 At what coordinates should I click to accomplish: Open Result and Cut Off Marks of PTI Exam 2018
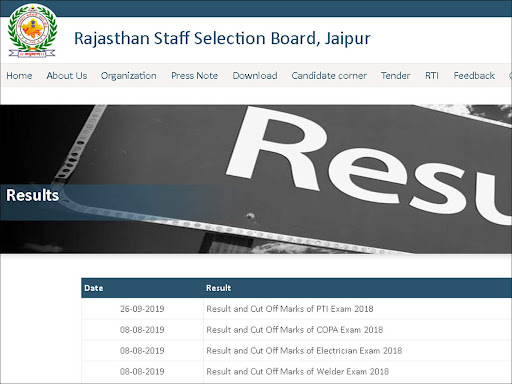(290, 309)
